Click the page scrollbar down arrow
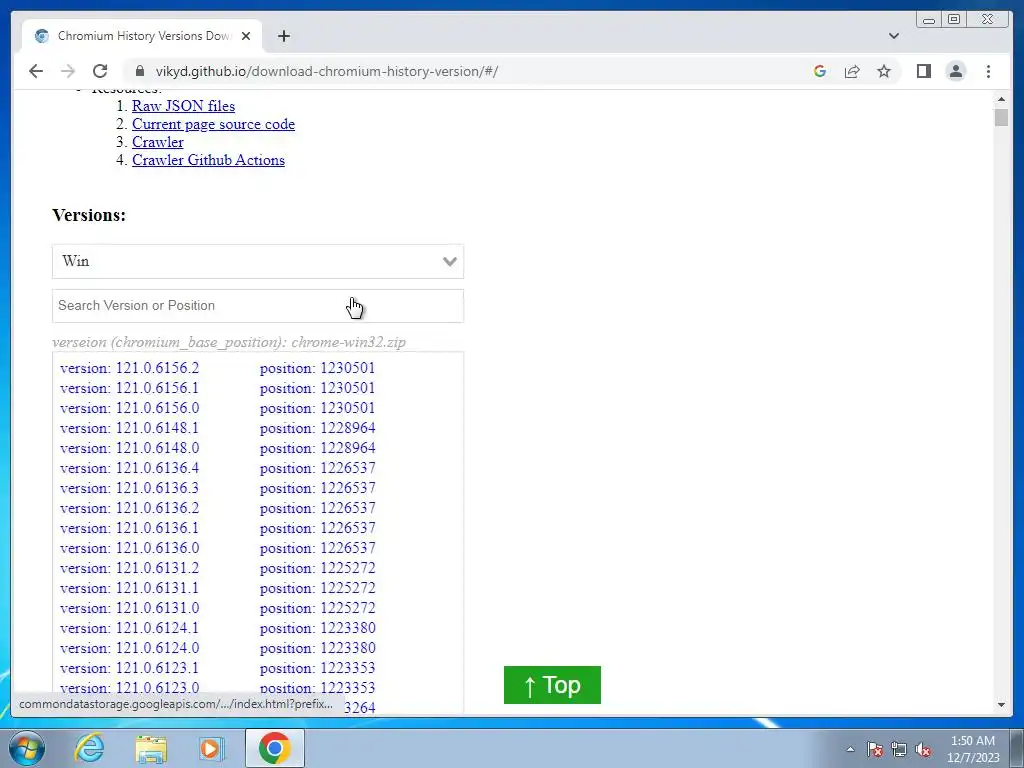1024x768 pixels. point(1001,705)
